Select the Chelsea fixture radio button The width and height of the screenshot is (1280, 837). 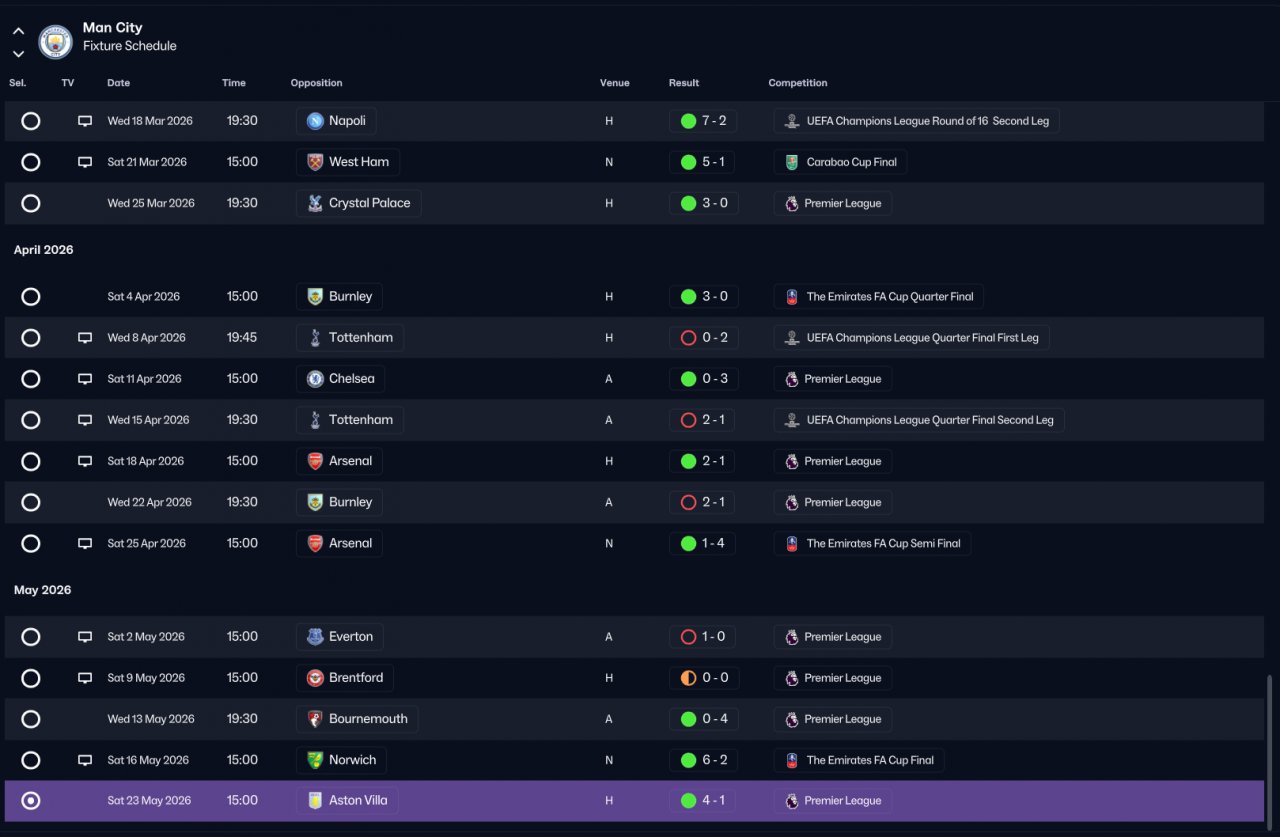point(31,379)
